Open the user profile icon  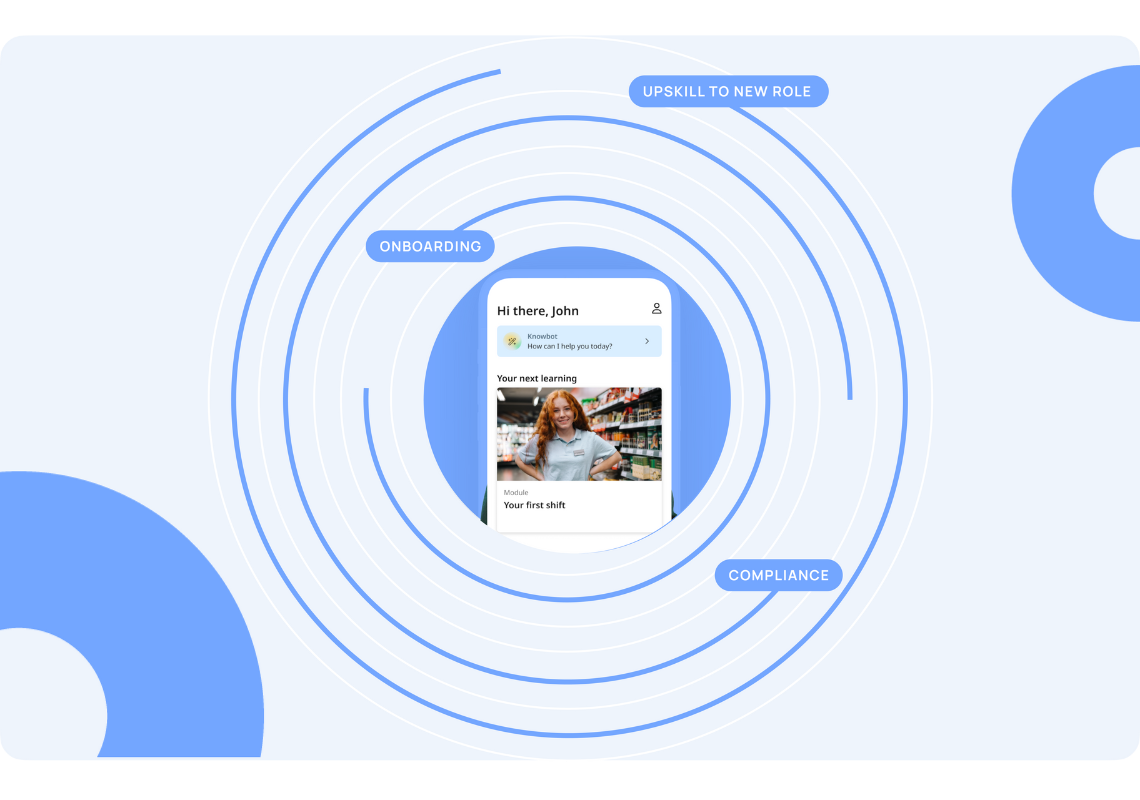[656, 308]
